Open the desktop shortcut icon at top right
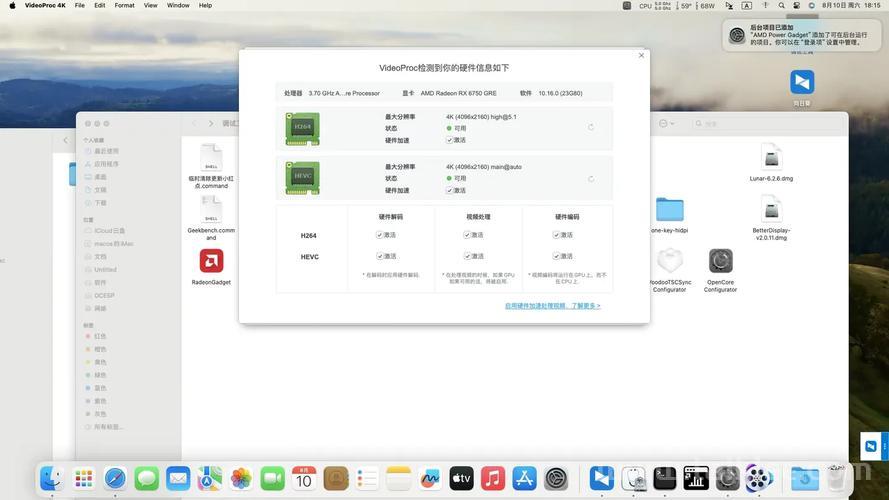The image size is (889, 500). [802, 82]
